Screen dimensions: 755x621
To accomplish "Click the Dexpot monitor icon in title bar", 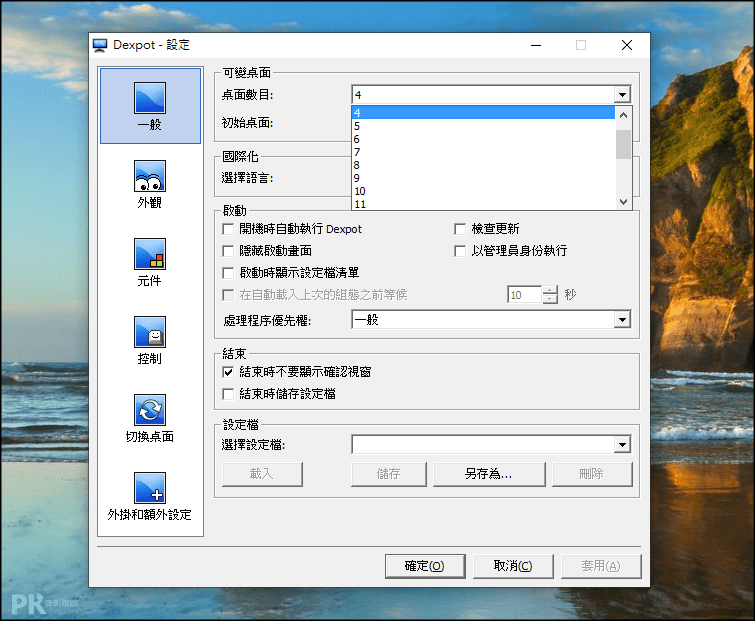I will pos(100,45).
